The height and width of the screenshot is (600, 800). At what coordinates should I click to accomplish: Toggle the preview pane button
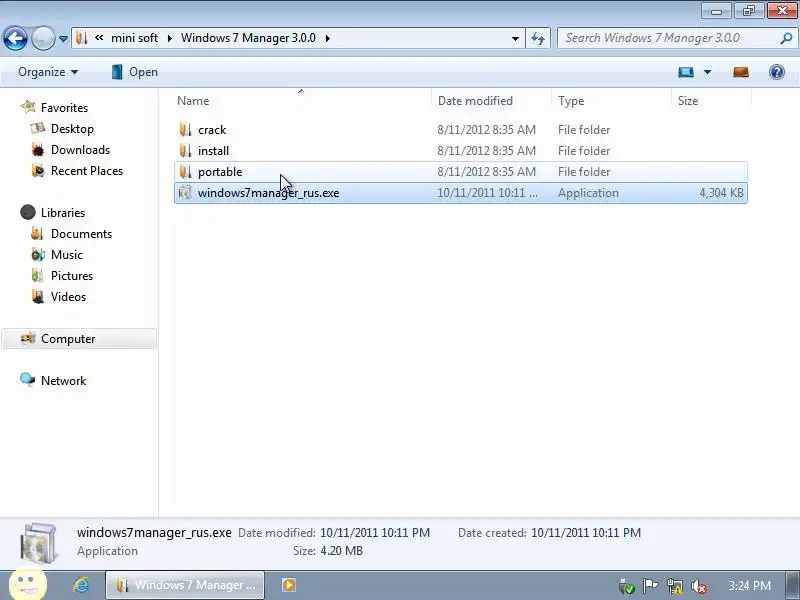(741, 72)
